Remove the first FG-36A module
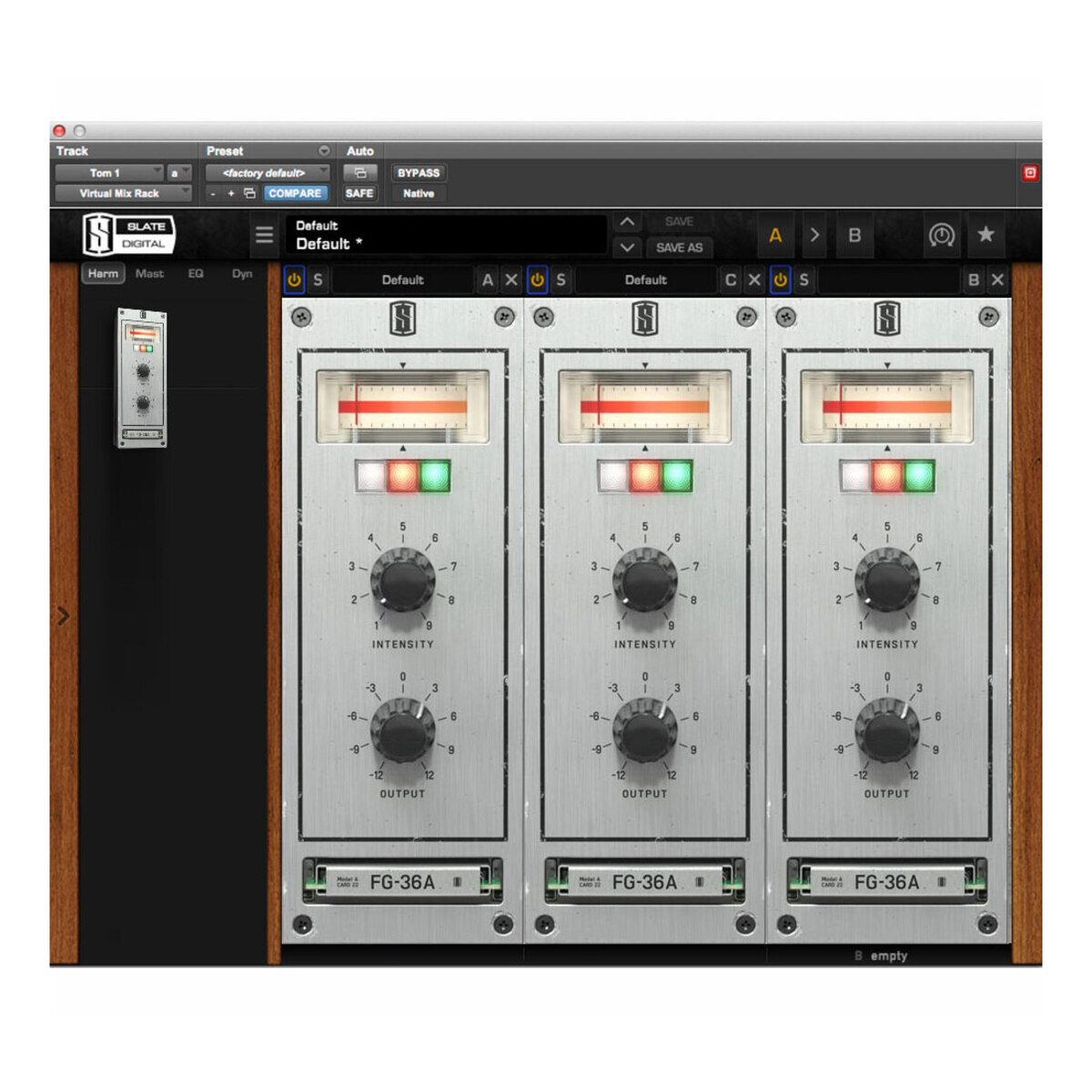Screen dimensions: 1092x1092 coord(511,280)
